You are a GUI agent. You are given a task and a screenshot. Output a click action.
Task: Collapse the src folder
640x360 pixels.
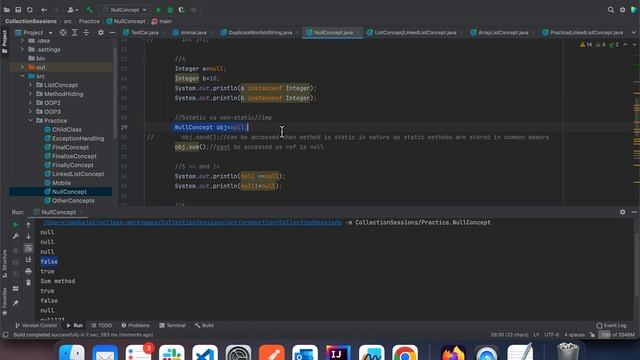pyautogui.click(x=22, y=76)
